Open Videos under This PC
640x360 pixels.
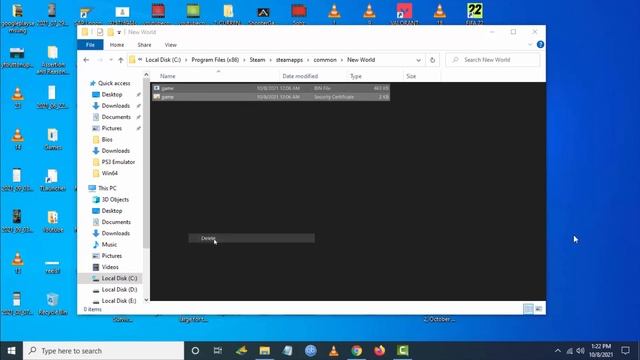[110, 267]
